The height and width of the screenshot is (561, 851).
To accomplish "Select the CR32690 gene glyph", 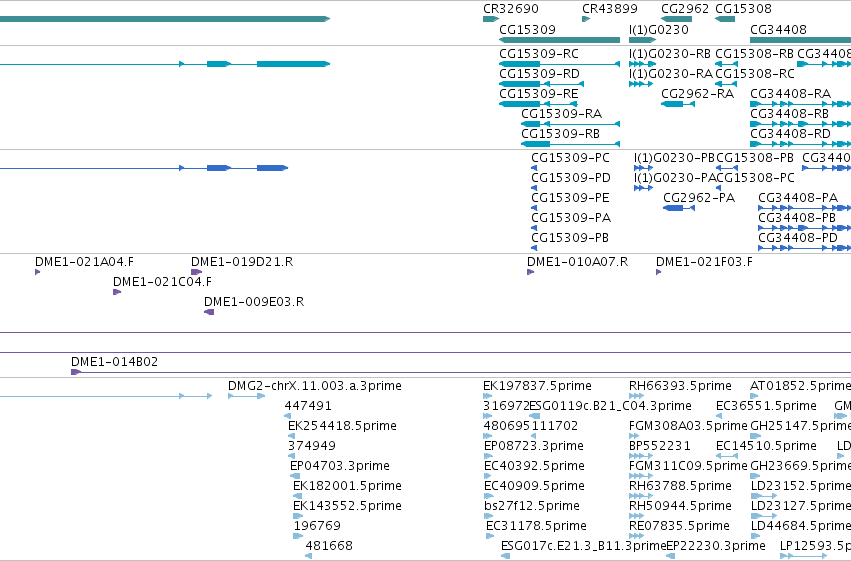I will 491,19.
